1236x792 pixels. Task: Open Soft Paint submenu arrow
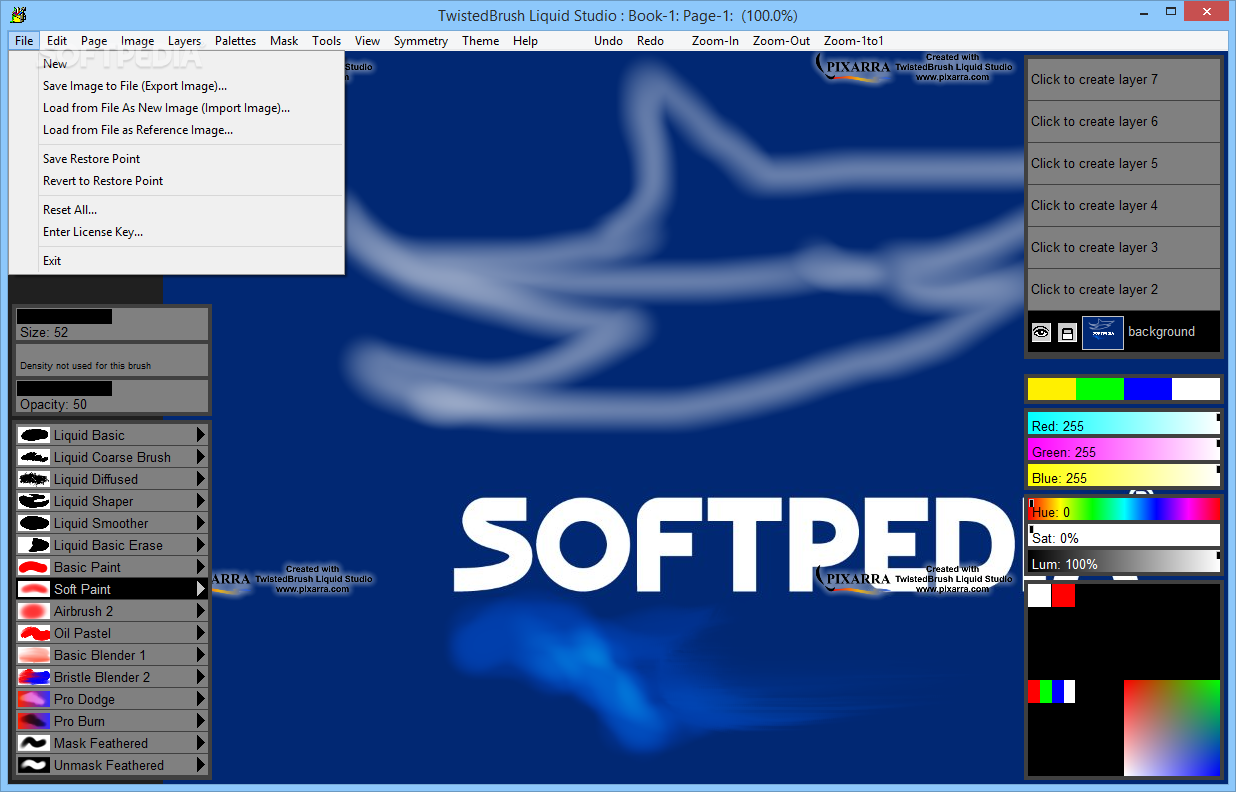[x=201, y=589]
